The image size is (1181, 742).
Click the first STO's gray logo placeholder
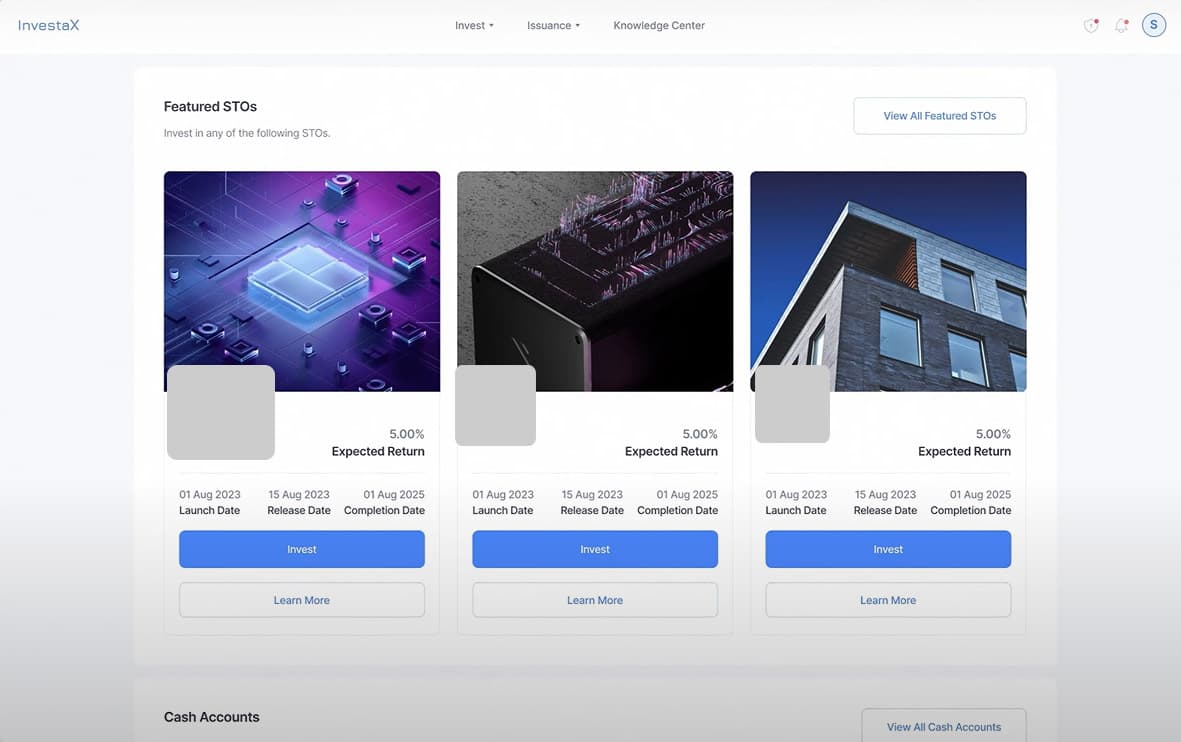click(x=221, y=412)
